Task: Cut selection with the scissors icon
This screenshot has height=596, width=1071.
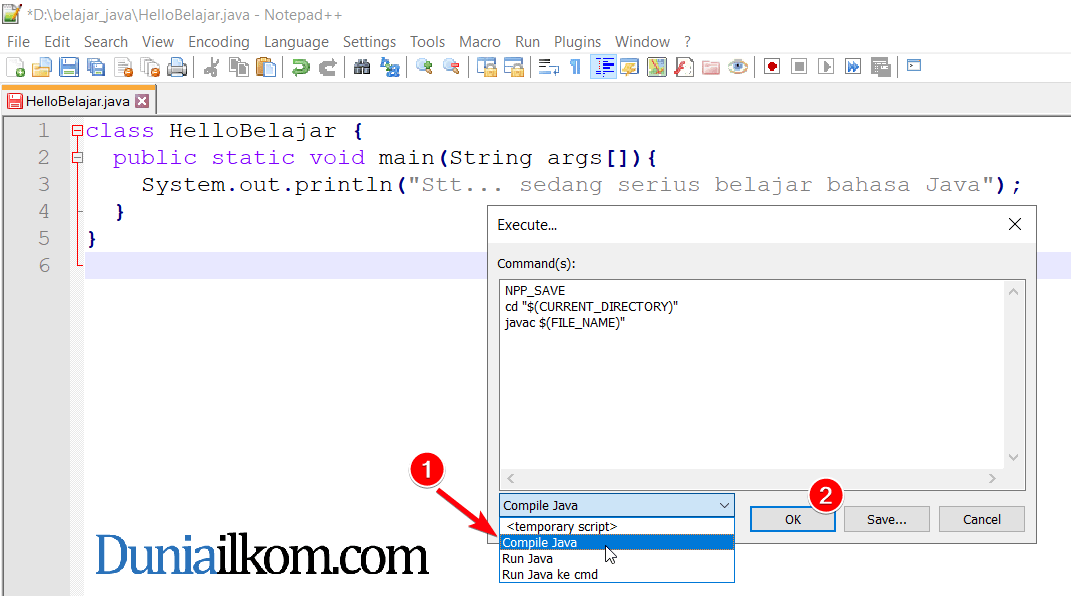Action: [212, 67]
